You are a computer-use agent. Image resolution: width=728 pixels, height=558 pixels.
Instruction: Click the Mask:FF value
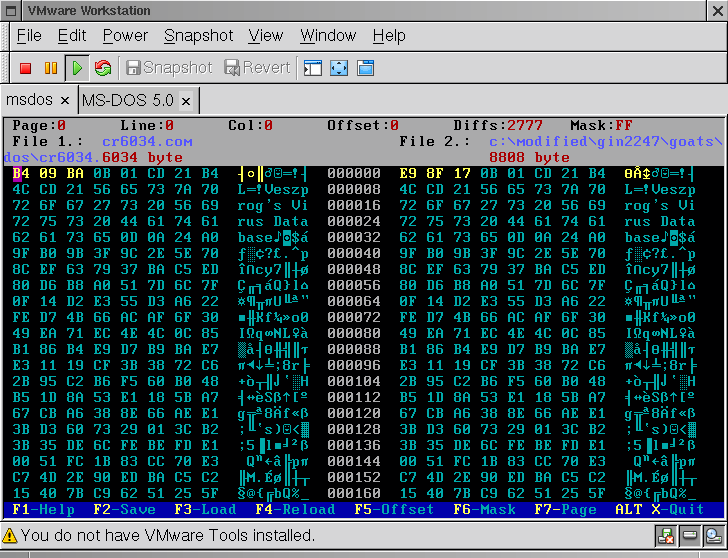click(x=601, y=125)
